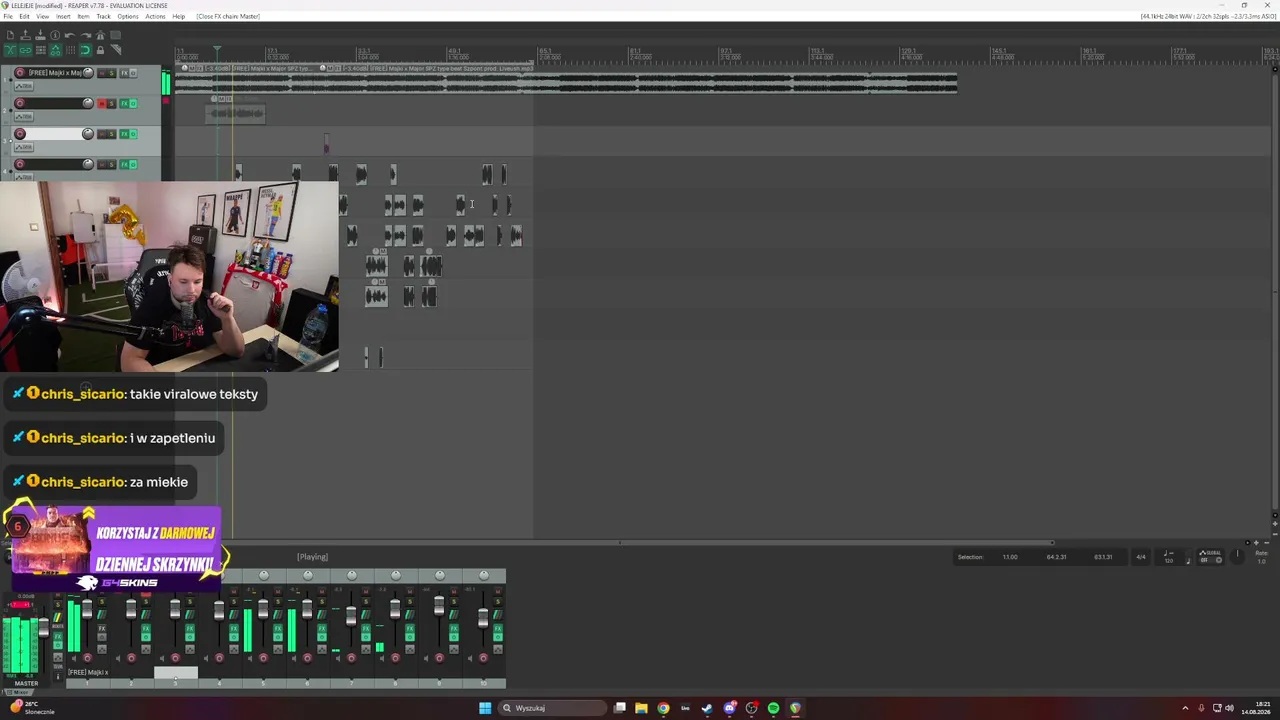Record-arm track 1 in the track panel
1280x720 pixels.
20,73
